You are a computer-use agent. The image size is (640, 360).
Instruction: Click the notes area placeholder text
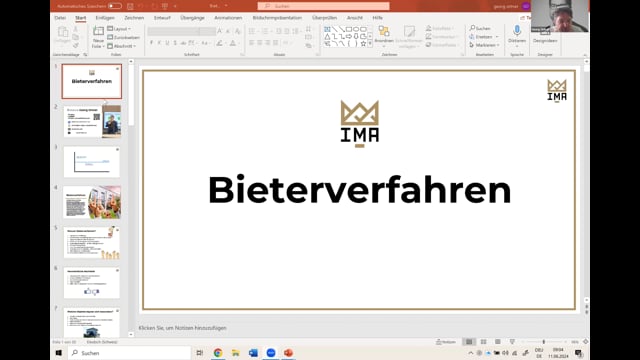[x=182, y=328]
